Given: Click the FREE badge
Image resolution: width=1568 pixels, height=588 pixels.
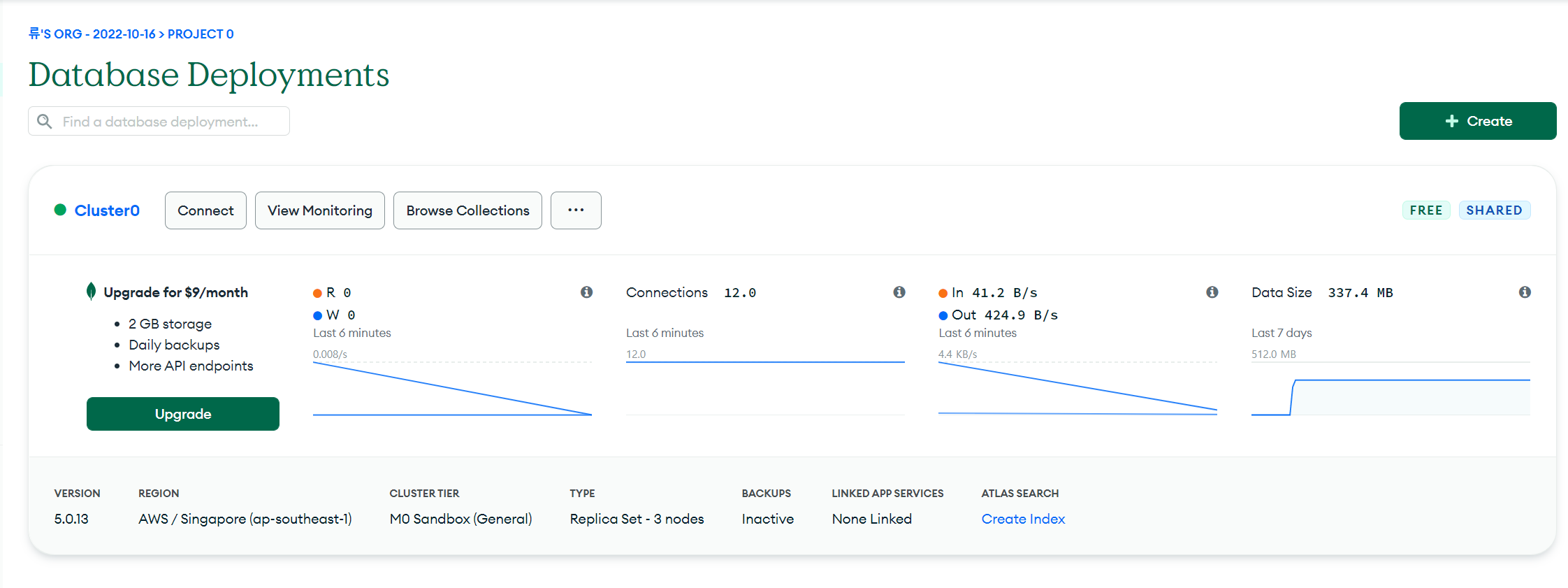Looking at the screenshot, I should (x=1426, y=210).
